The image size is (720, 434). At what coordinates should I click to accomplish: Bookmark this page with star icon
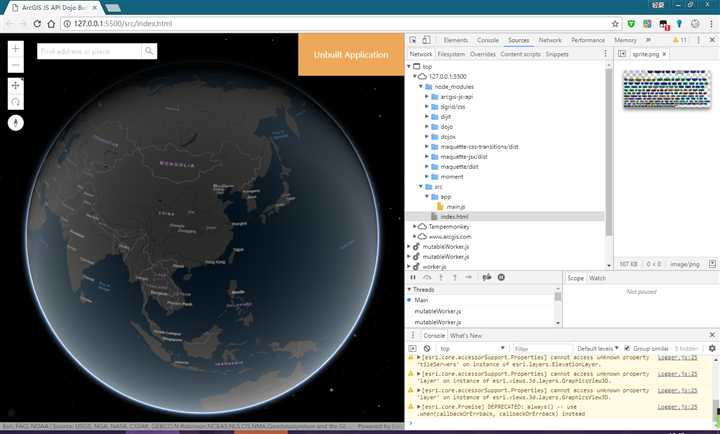click(x=615, y=23)
